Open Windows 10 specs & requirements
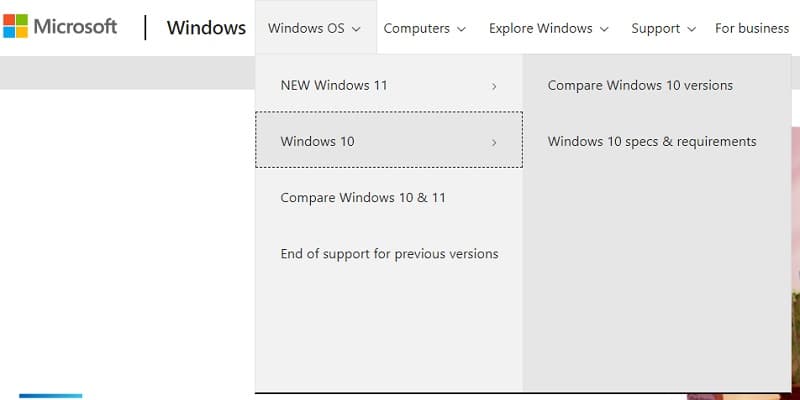 click(652, 141)
